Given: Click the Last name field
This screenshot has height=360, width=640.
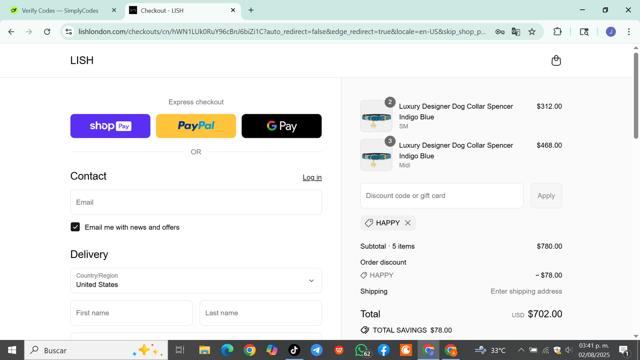Looking at the screenshot, I should [x=260, y=313].
